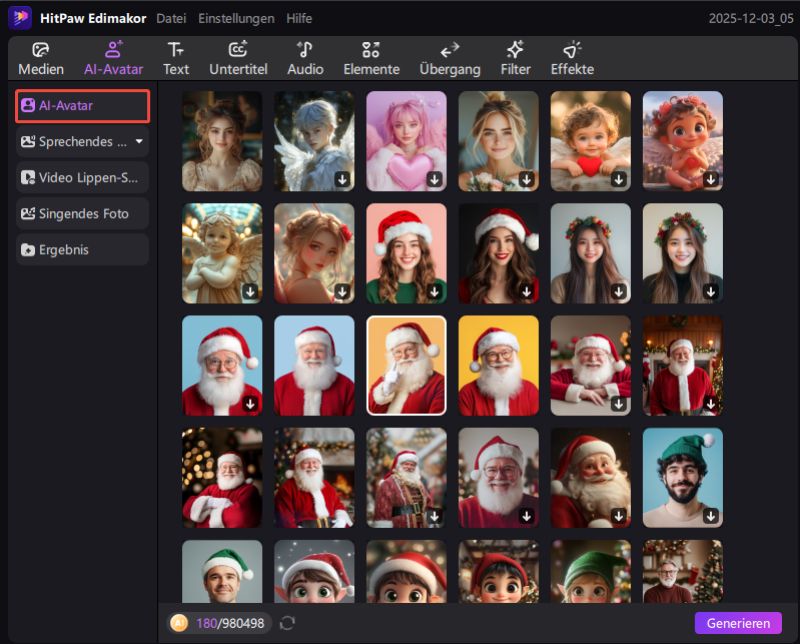The width and height of the screenshot is (800, 644).
Task: Open the Filter panel
Action: [x=515, y=57]
